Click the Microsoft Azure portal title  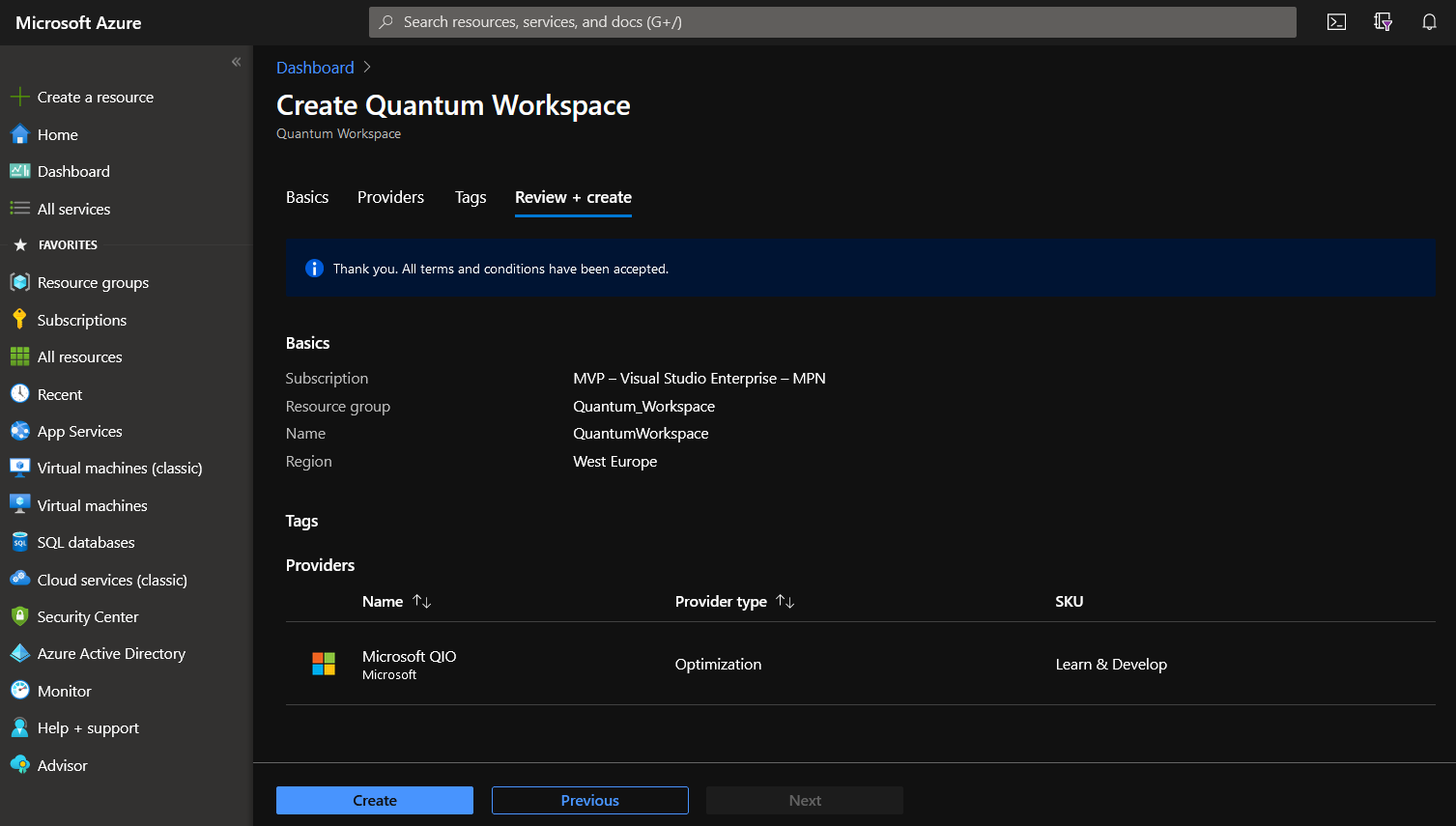(x=78, y=22)
